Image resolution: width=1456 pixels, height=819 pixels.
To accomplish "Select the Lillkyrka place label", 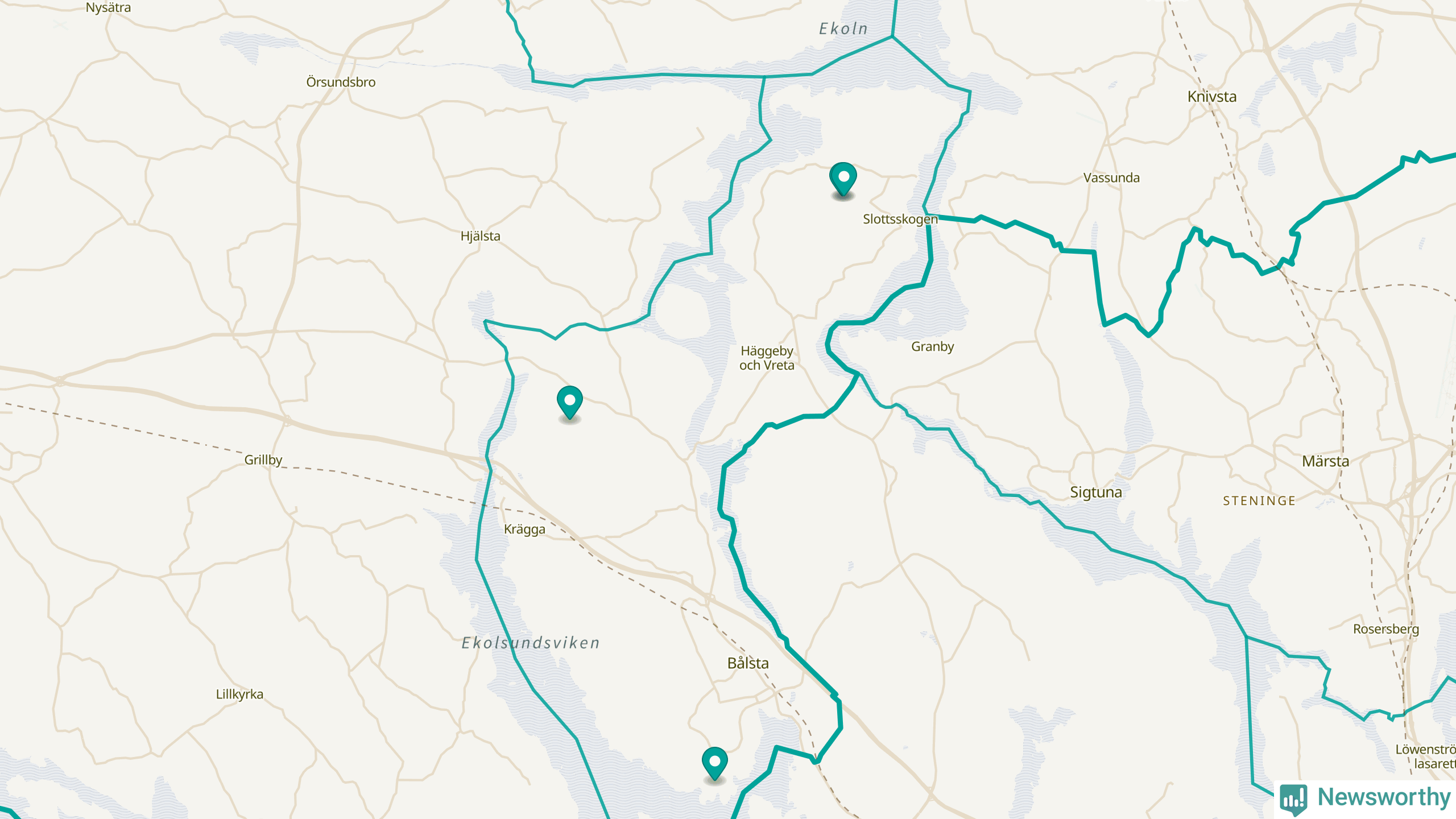I will (x=239, y=694).
